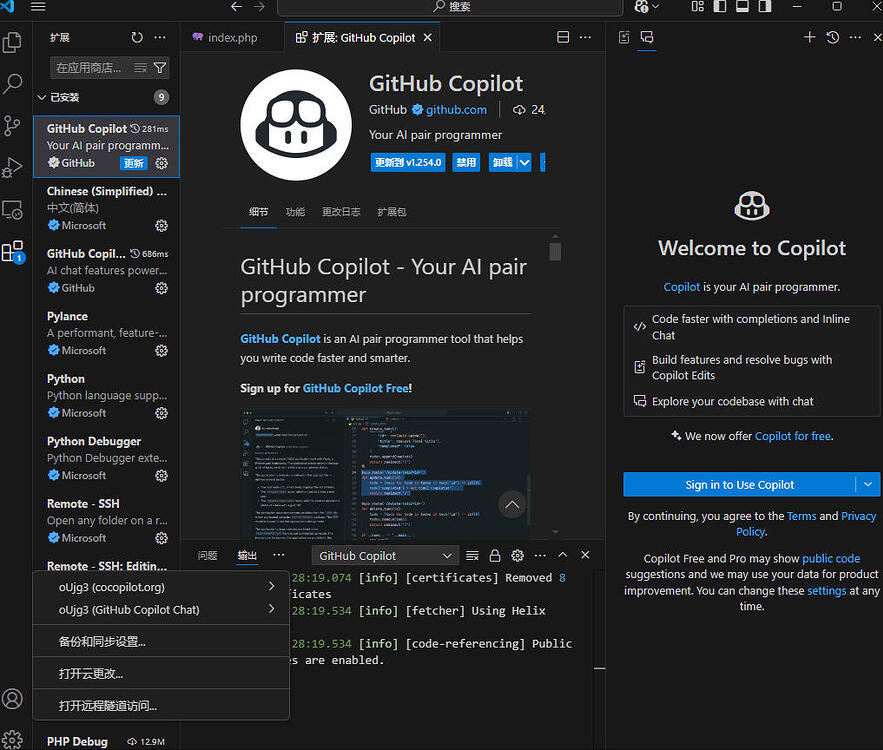Viewport: 883px width, 750px height.
Task: Close the GitHub Copilot extension tab
Action: click(x=427, y=37)
